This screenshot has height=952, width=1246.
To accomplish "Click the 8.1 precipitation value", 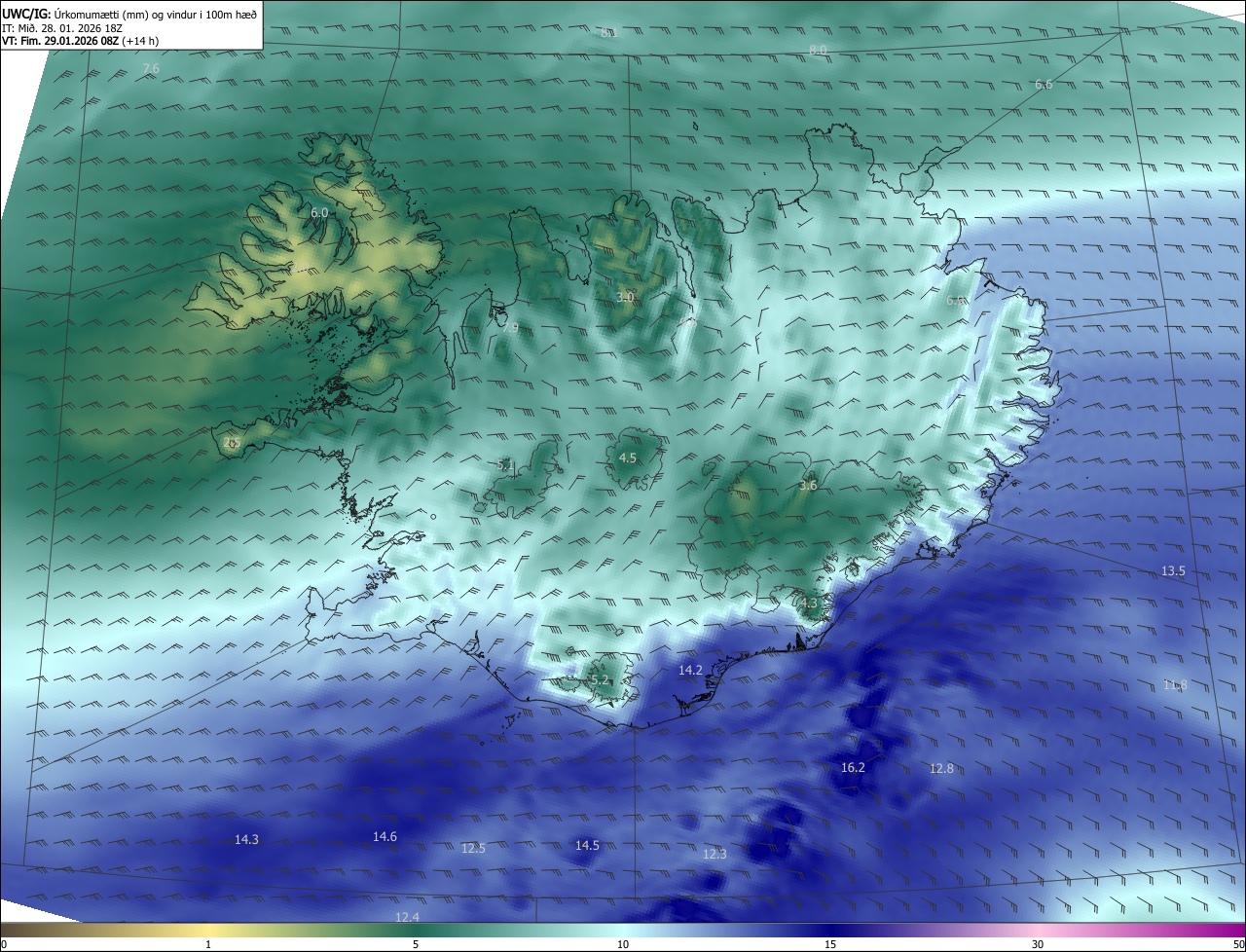I will click(609, 32).
